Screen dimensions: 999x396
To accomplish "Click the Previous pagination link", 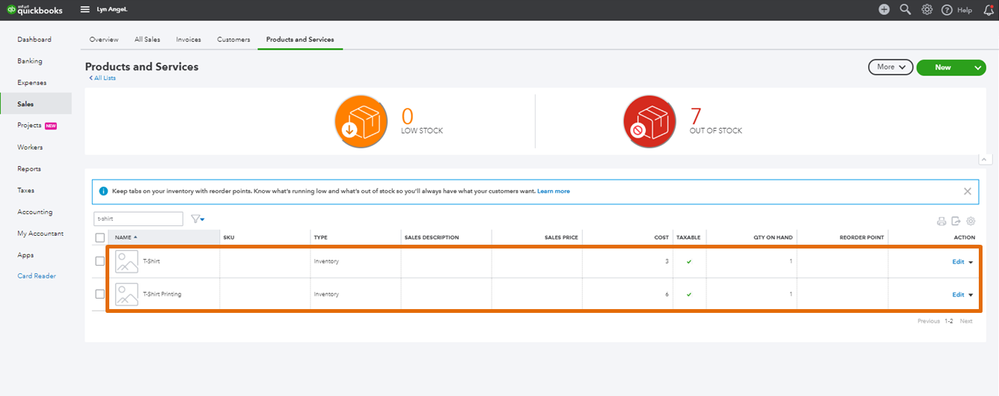I will click(928, 322).
